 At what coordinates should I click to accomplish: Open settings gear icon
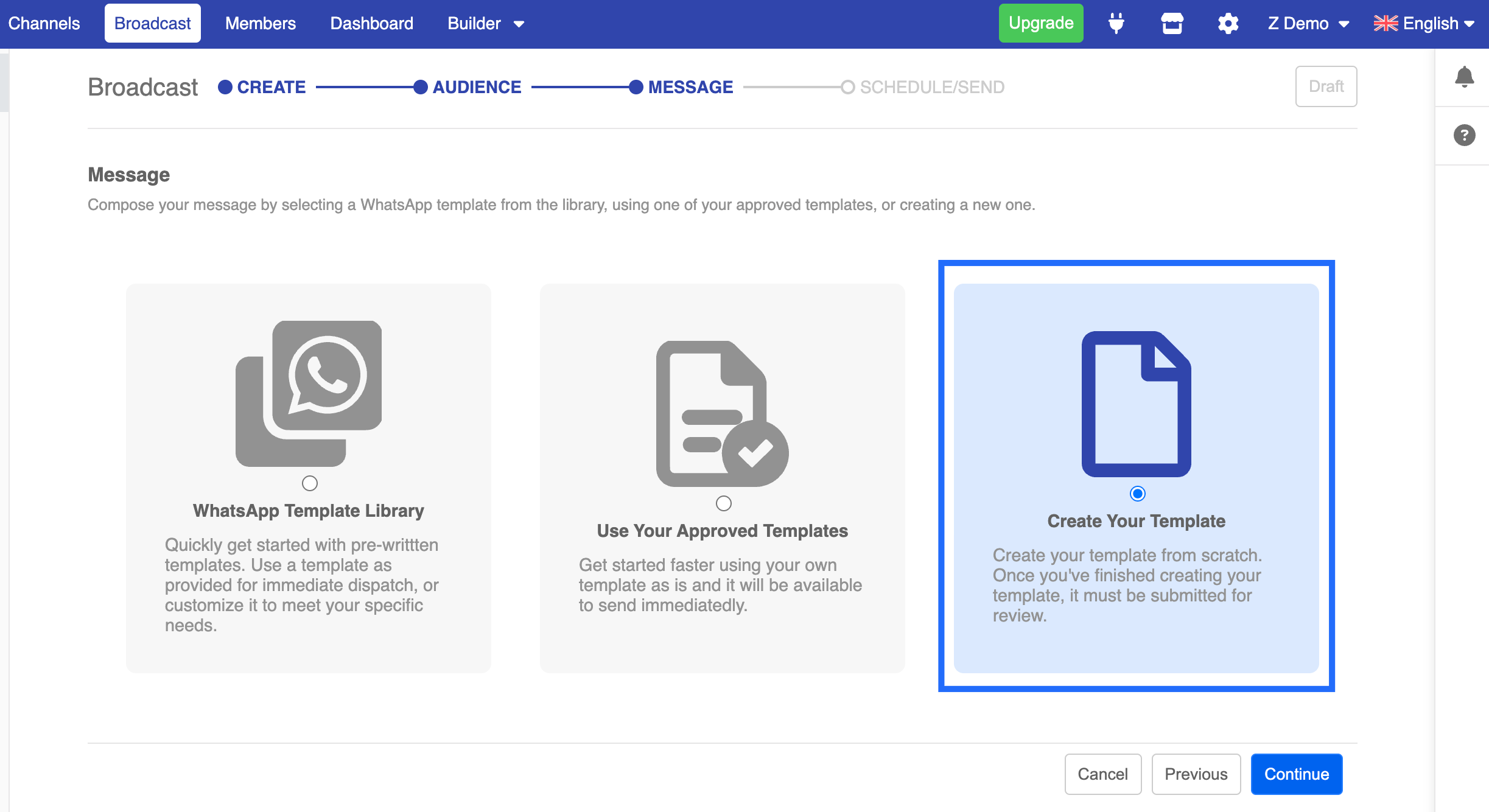1228,24
